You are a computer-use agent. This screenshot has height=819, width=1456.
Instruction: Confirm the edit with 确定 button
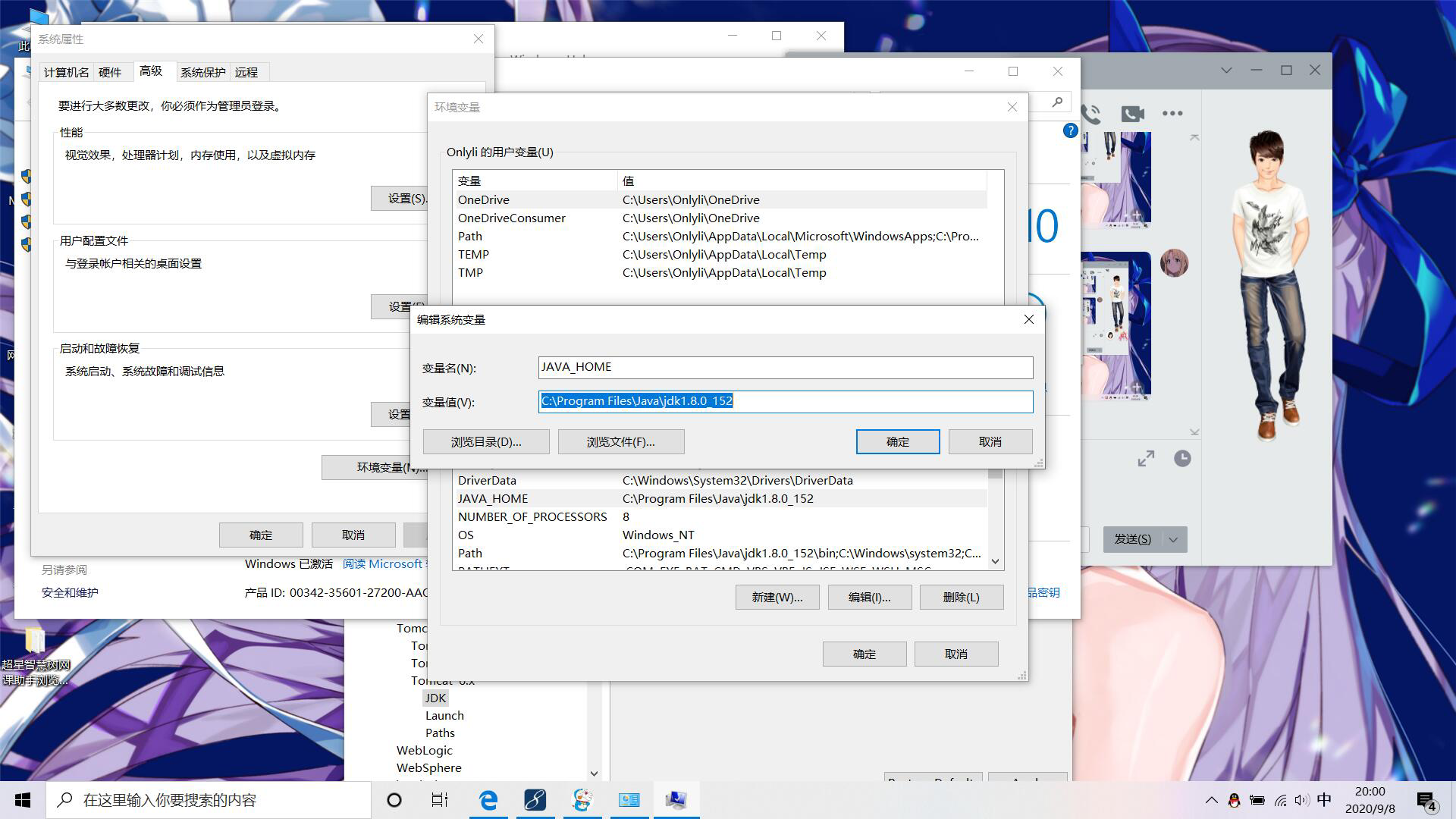tap(897, 442)
